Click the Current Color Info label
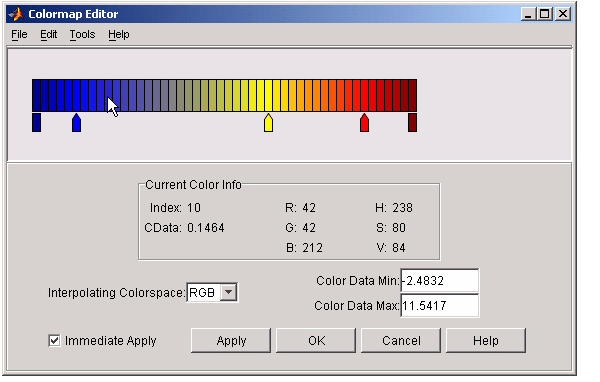Viewport: 600px width, 382px height. tap(193, 185)
